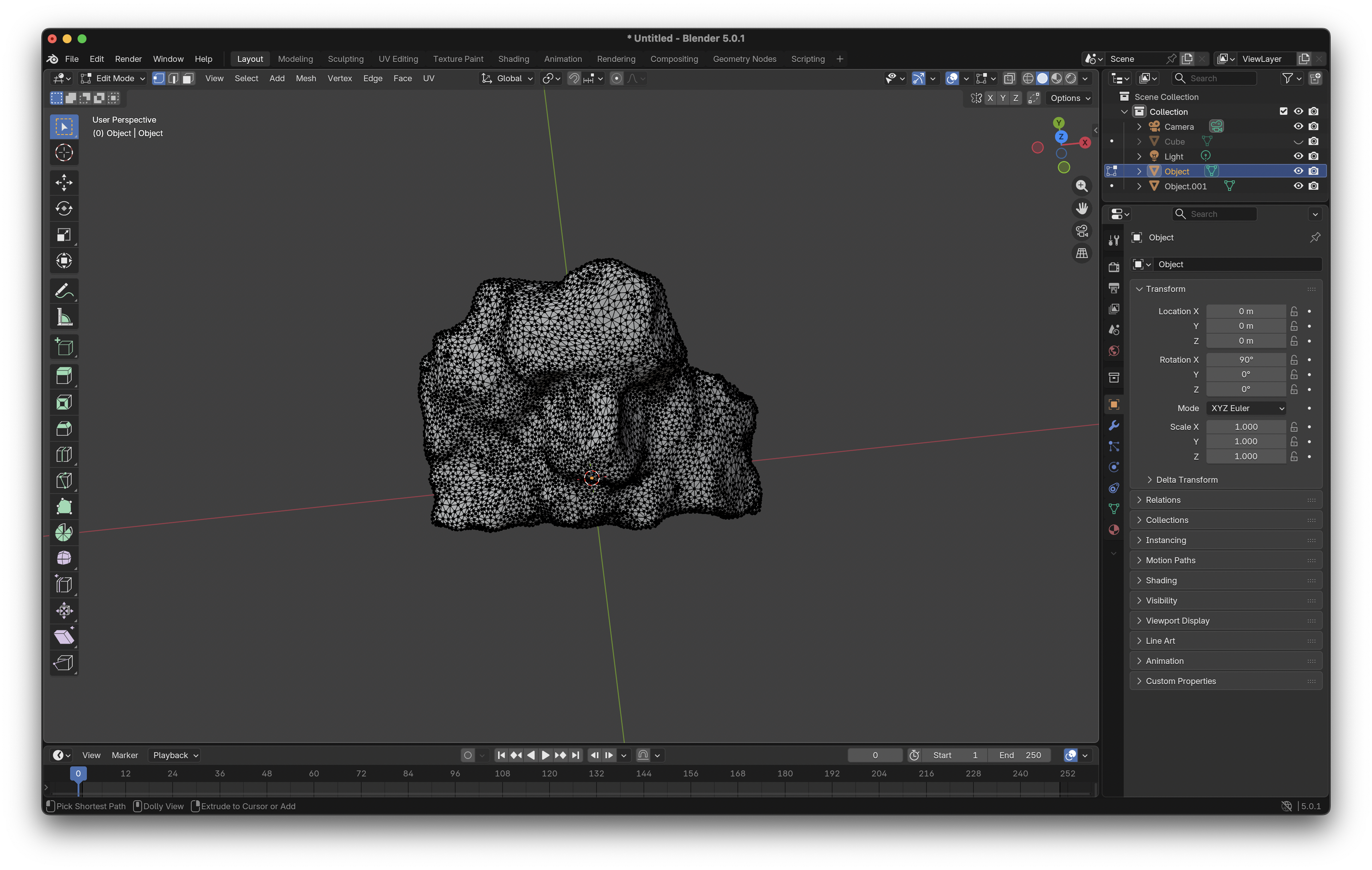Open the Edit Mode dropdown
1372x870 pixels.
[x=114, y=78]
